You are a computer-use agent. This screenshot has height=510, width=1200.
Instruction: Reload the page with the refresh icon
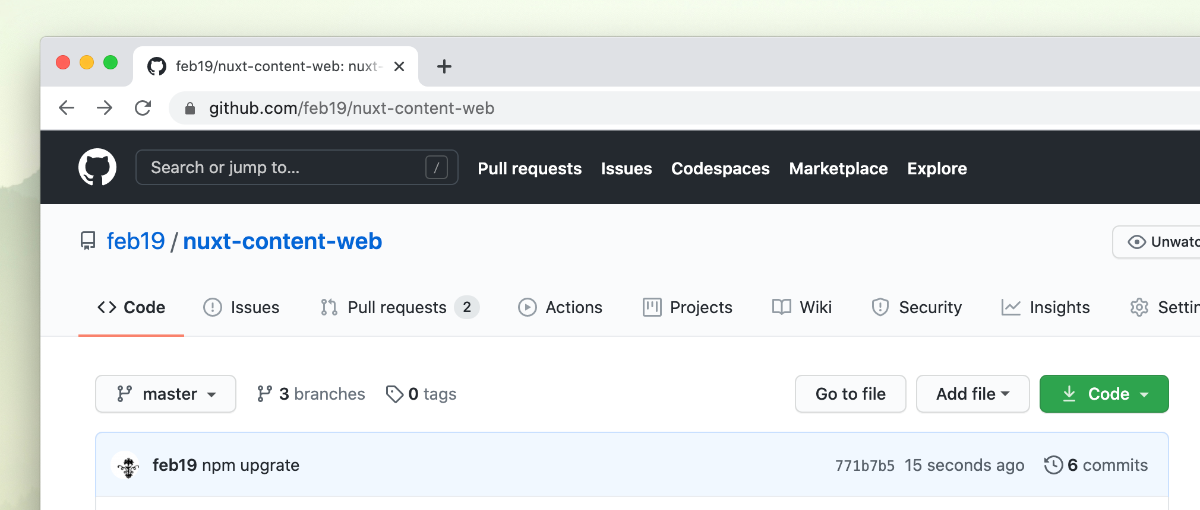click(x=143, y=108)
